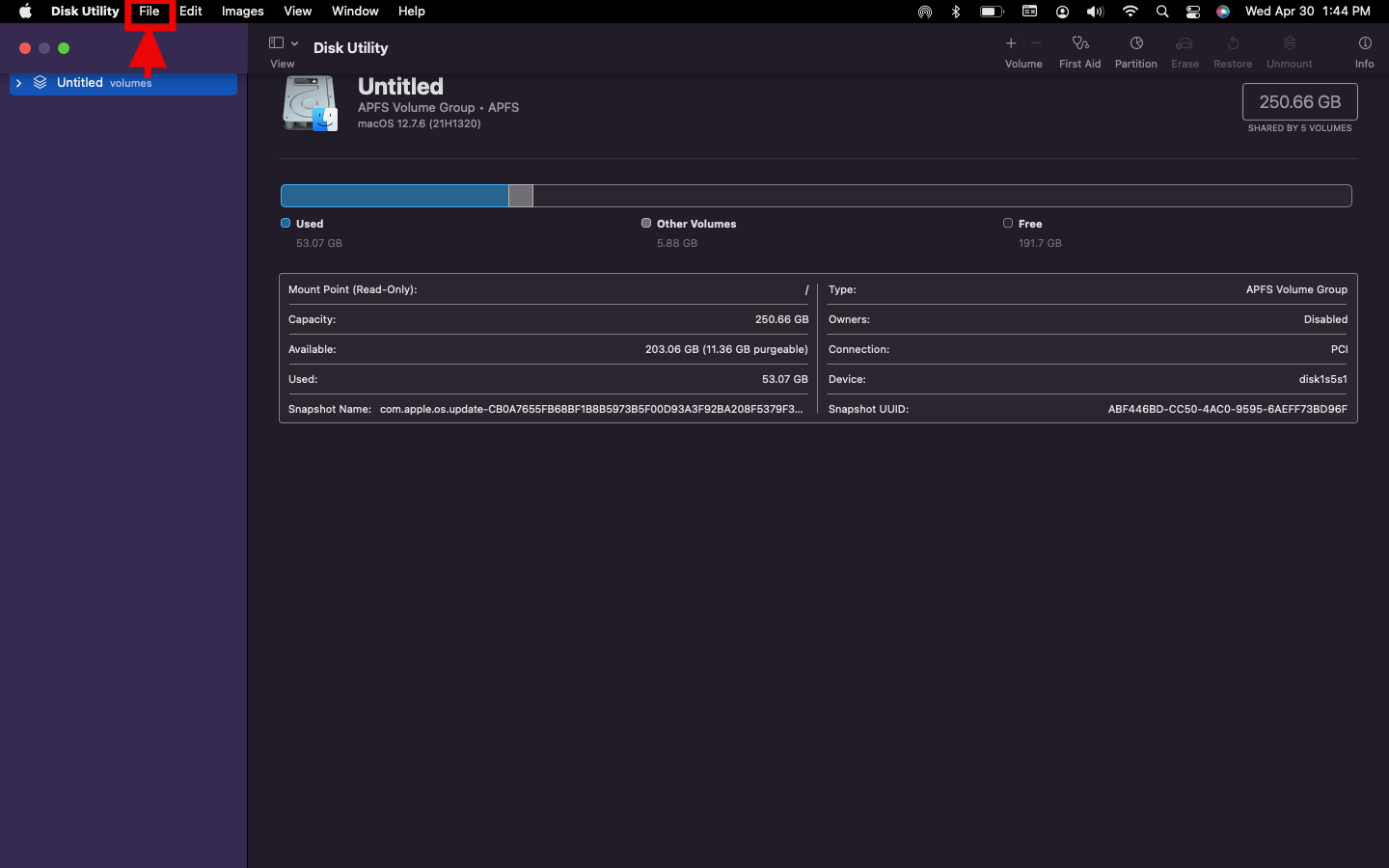Open Control Center in menu bar
The height and width of the screenshot is (868, 1389).
click(x=1193, y=12)
